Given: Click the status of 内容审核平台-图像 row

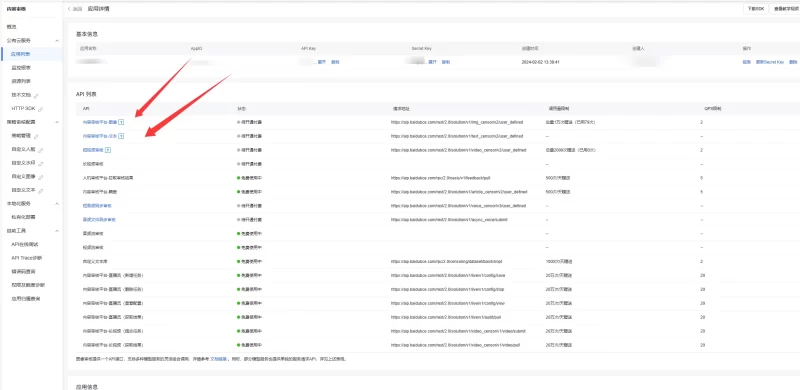Looking at the screenshot, I should click(249, 123).
